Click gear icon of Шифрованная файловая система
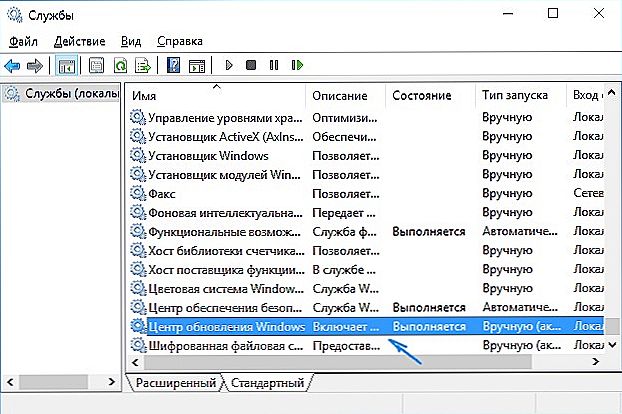Screen dimensions: 622x414 (138, 345)
